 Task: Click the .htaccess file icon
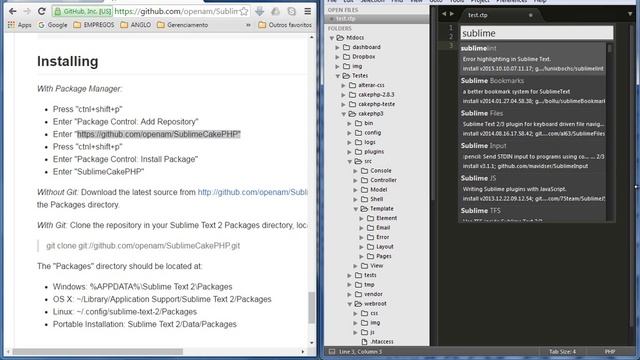(364, 342)
